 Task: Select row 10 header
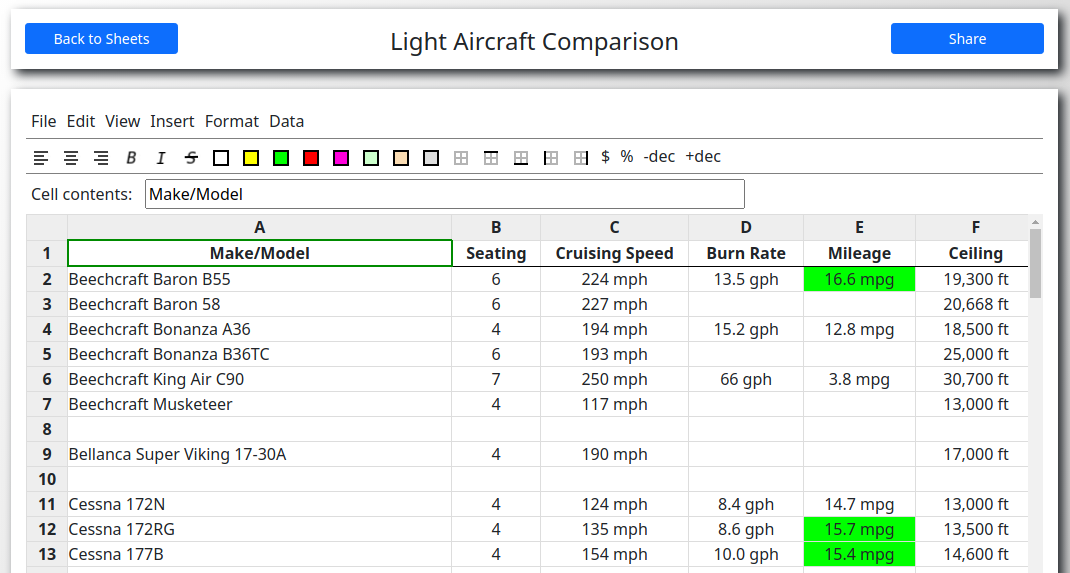click(47, 479)
